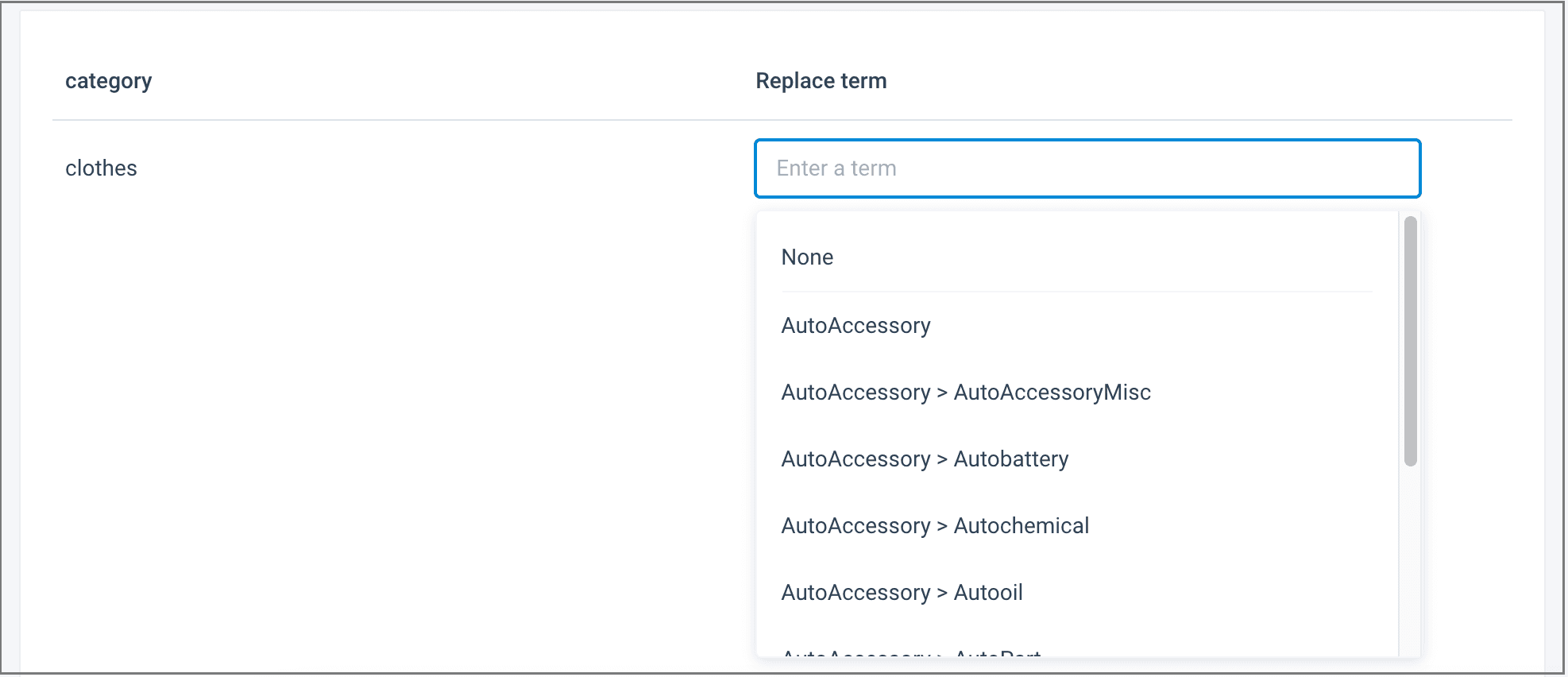This screenshot has width=1568, height=677.
Task: Choose "AutoAccessory > Autooil" replacement term
Action: (x=902, y=593)
